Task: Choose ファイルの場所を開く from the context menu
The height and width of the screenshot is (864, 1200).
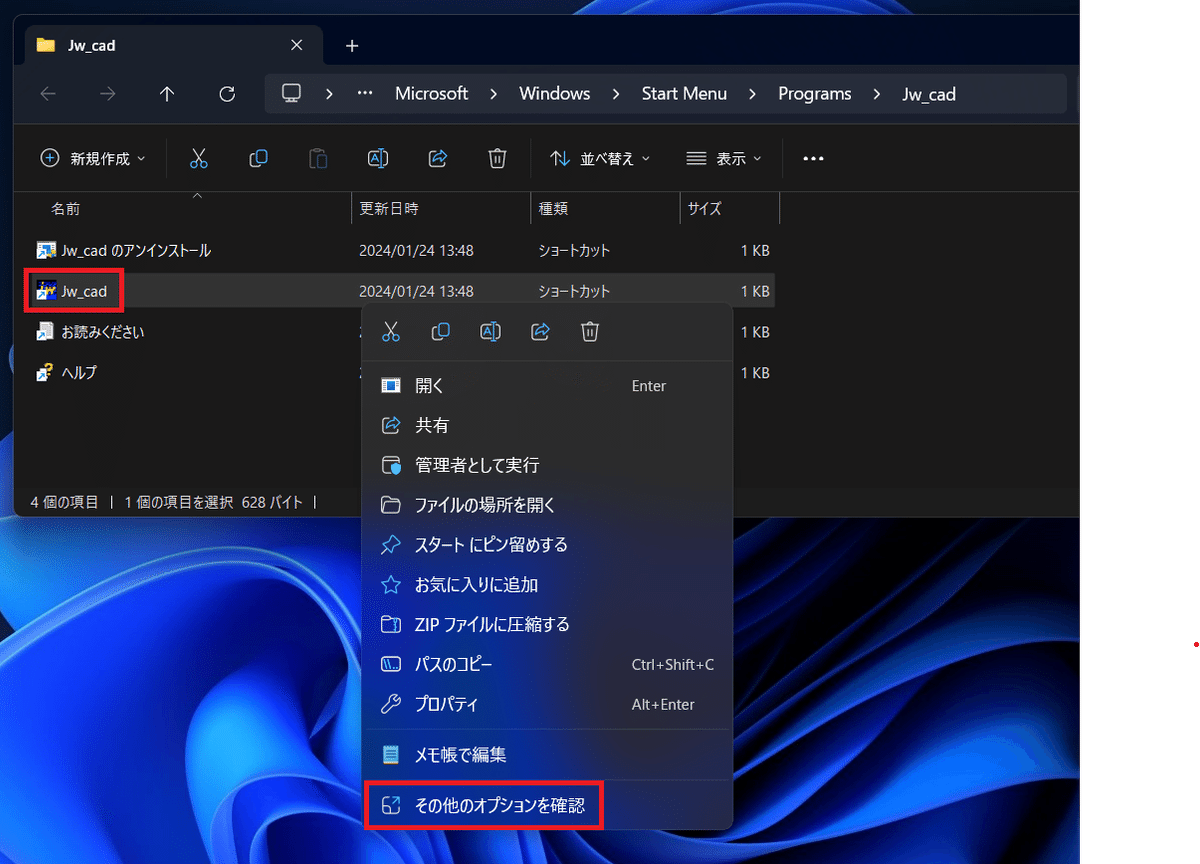Action: pos(547,505)
